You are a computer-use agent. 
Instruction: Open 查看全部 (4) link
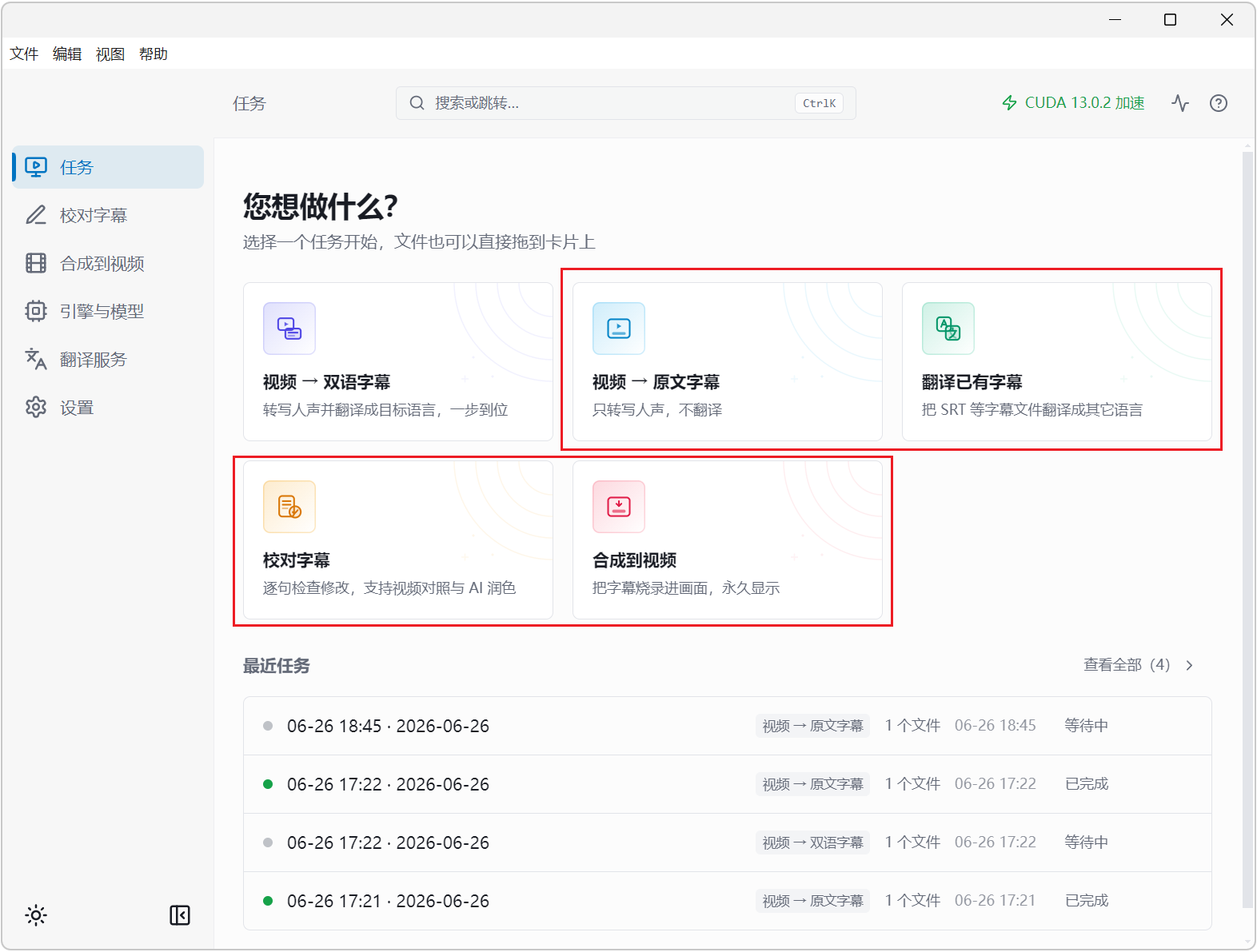[1127, 665]
